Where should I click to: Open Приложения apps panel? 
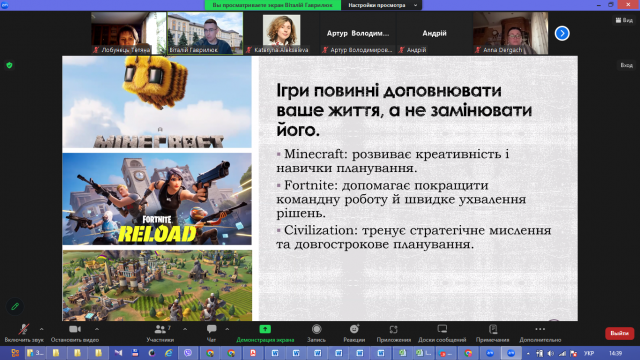393,333
